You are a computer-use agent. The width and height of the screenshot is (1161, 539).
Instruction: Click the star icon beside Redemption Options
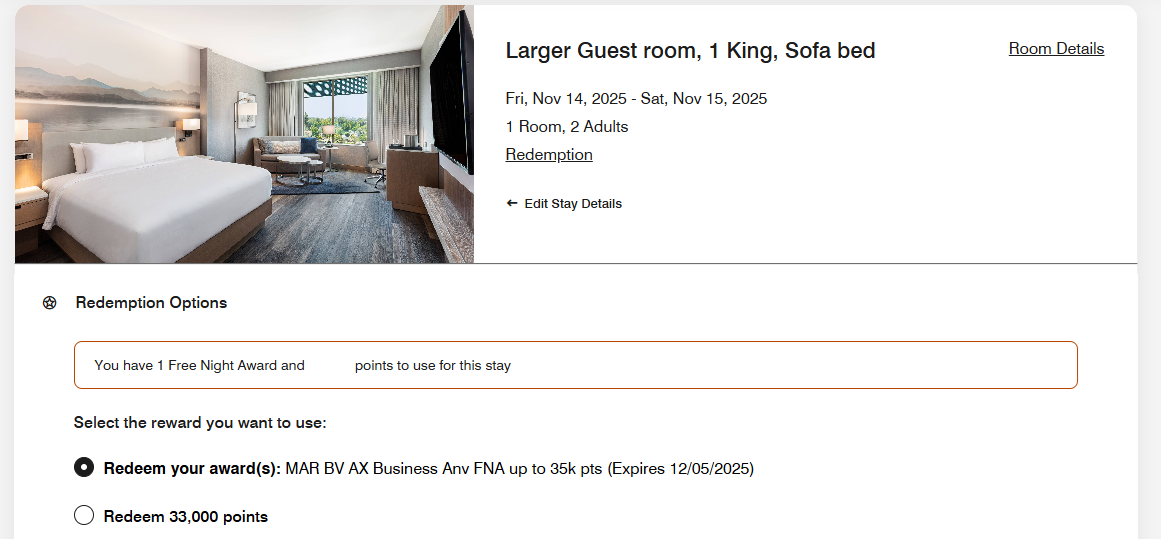(50, 303)
